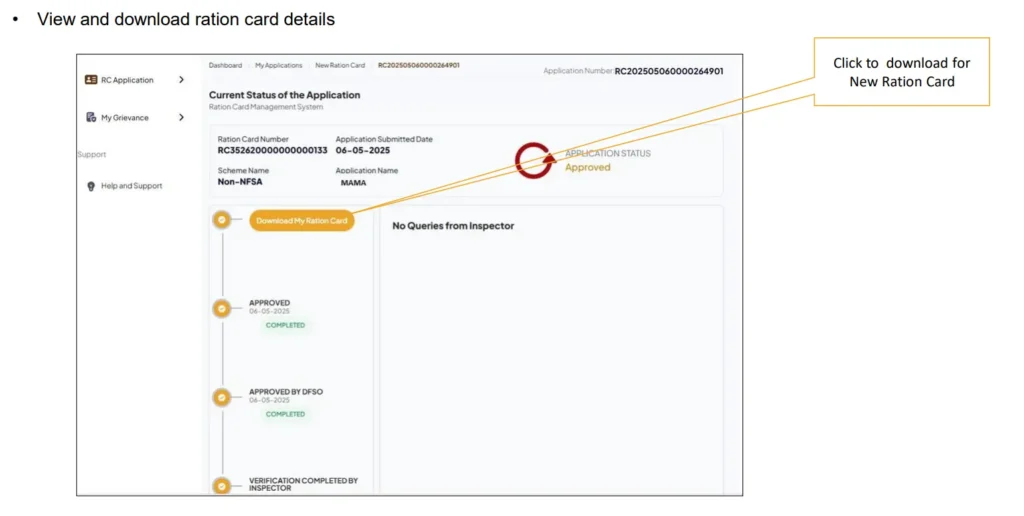Click the My Grievance document icon
The image size is (1024, 516).
91,117
